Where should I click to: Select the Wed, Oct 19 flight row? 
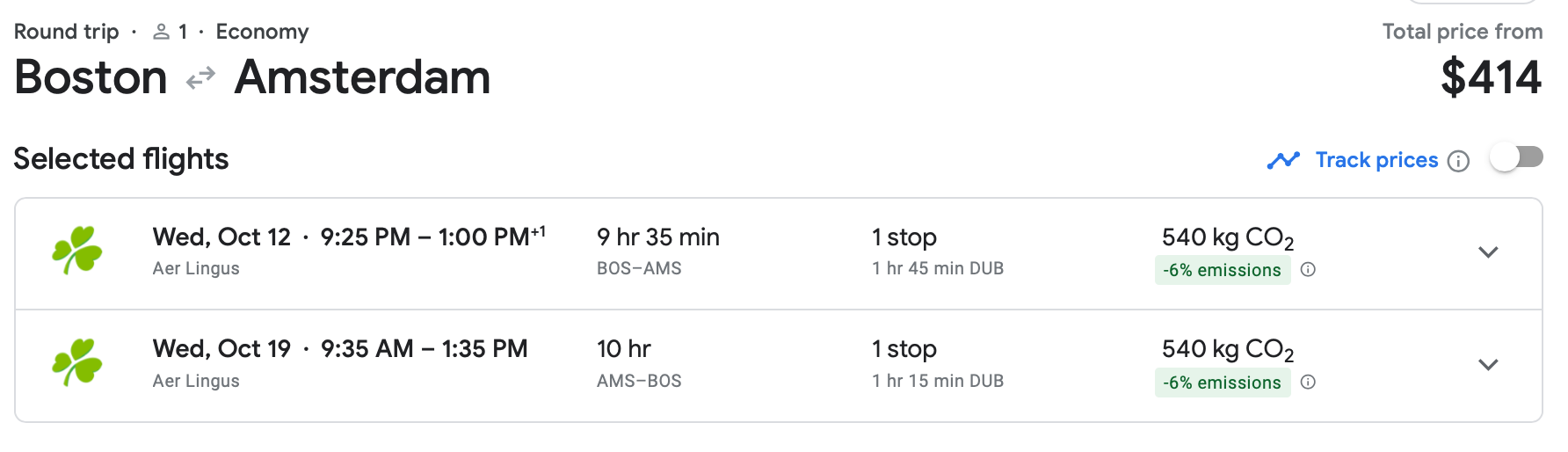(x=779, y=366)
